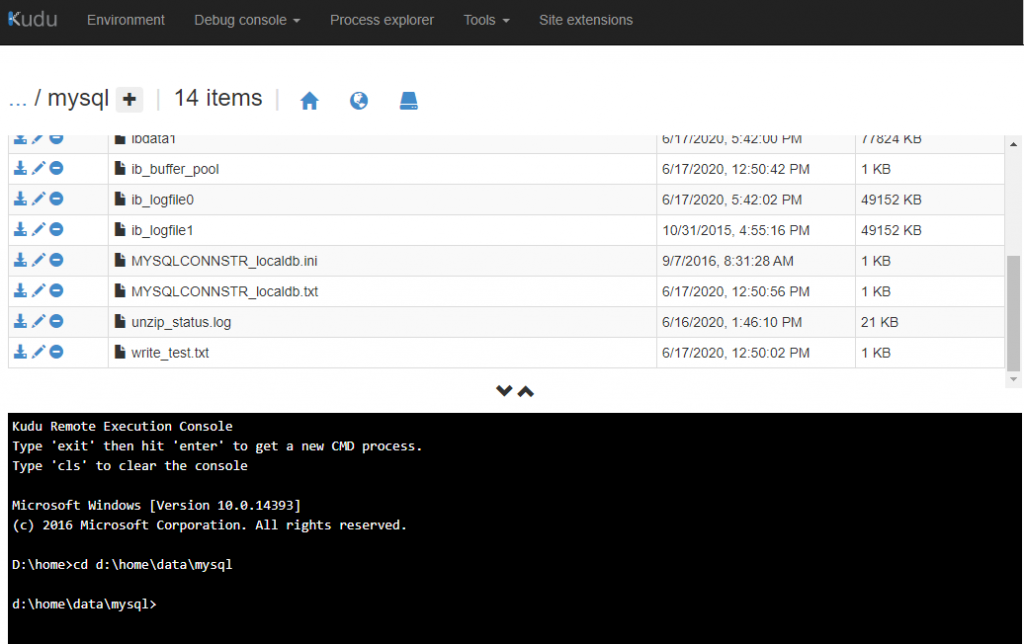Download the ib_logfile1 file

(20, 229)
